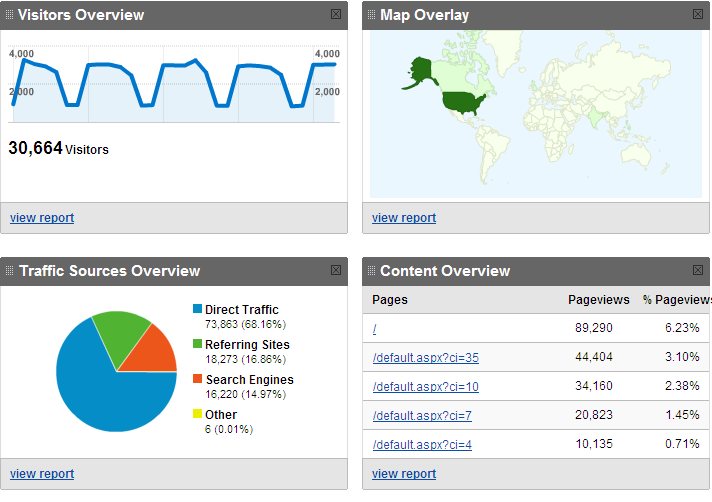Click the 18,273 (16.86%) value

[x=245, y=359]
